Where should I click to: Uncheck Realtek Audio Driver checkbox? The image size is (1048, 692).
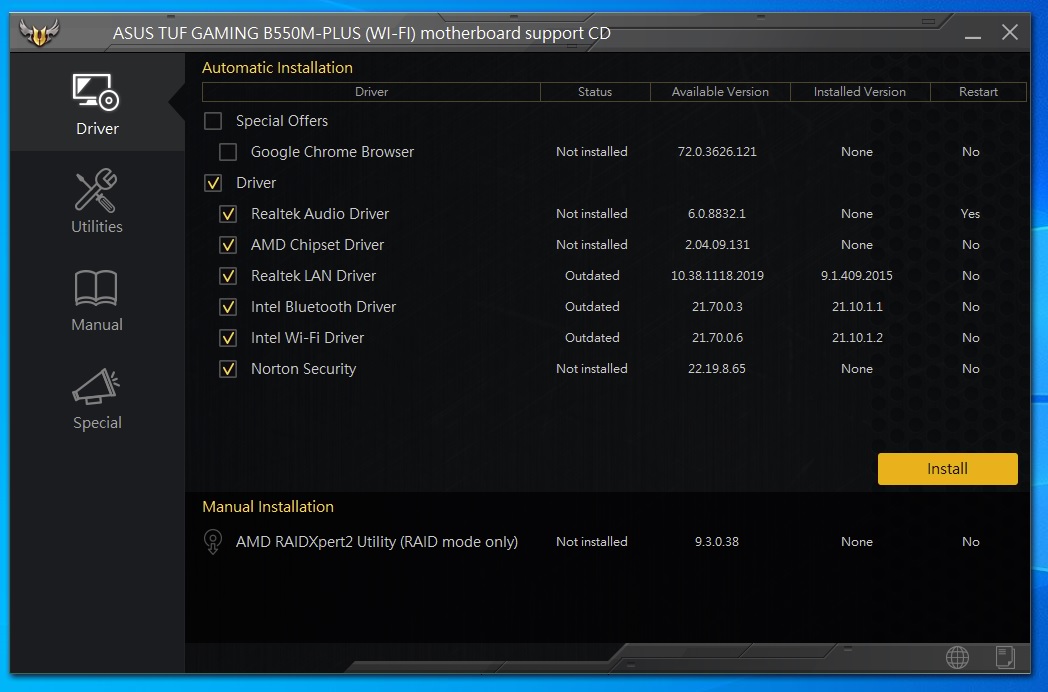click(x=228, y=214)
